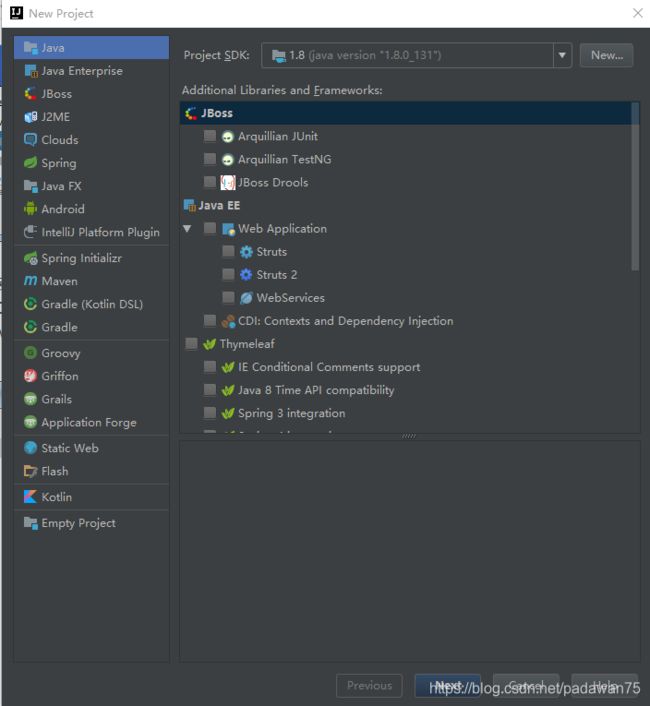Select the JBoss group header row

click(405, 113)
